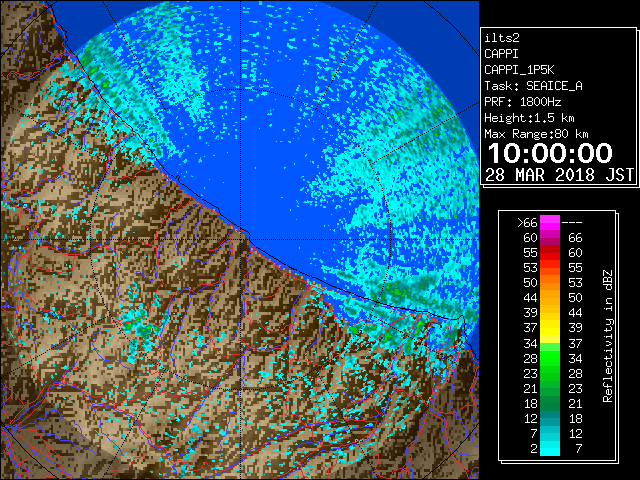Click the 'CAPPI' product label
Image resolution: width=640 pixels, height=480 pixels.
tap(501, 54)
